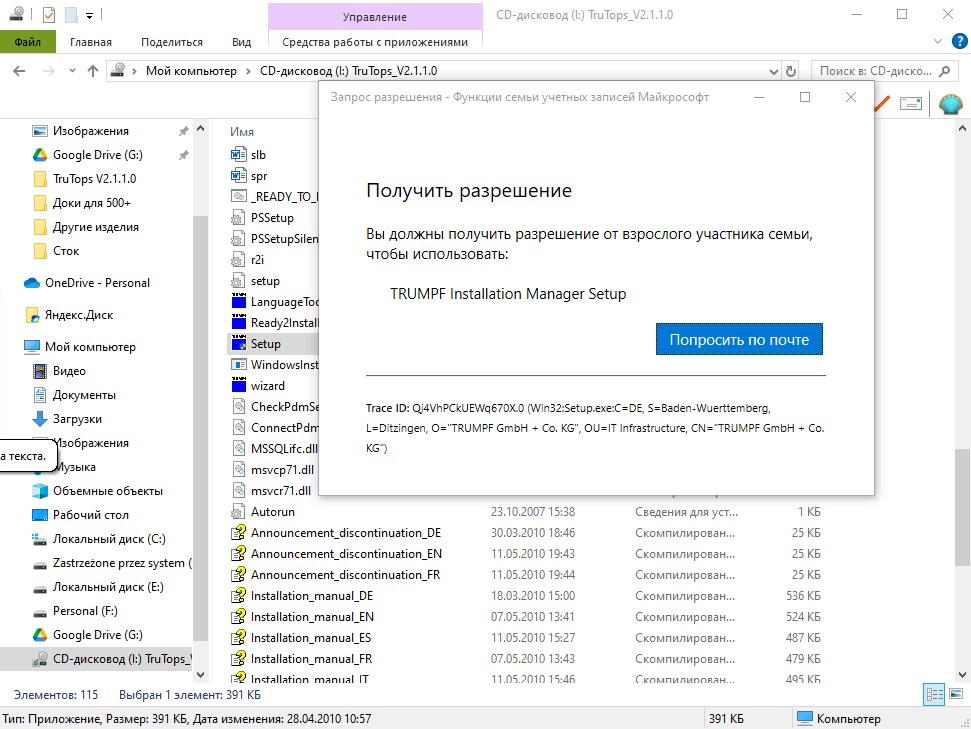
Task: Click navigation pane scroll up arrow
Action: tap(200, 129)
